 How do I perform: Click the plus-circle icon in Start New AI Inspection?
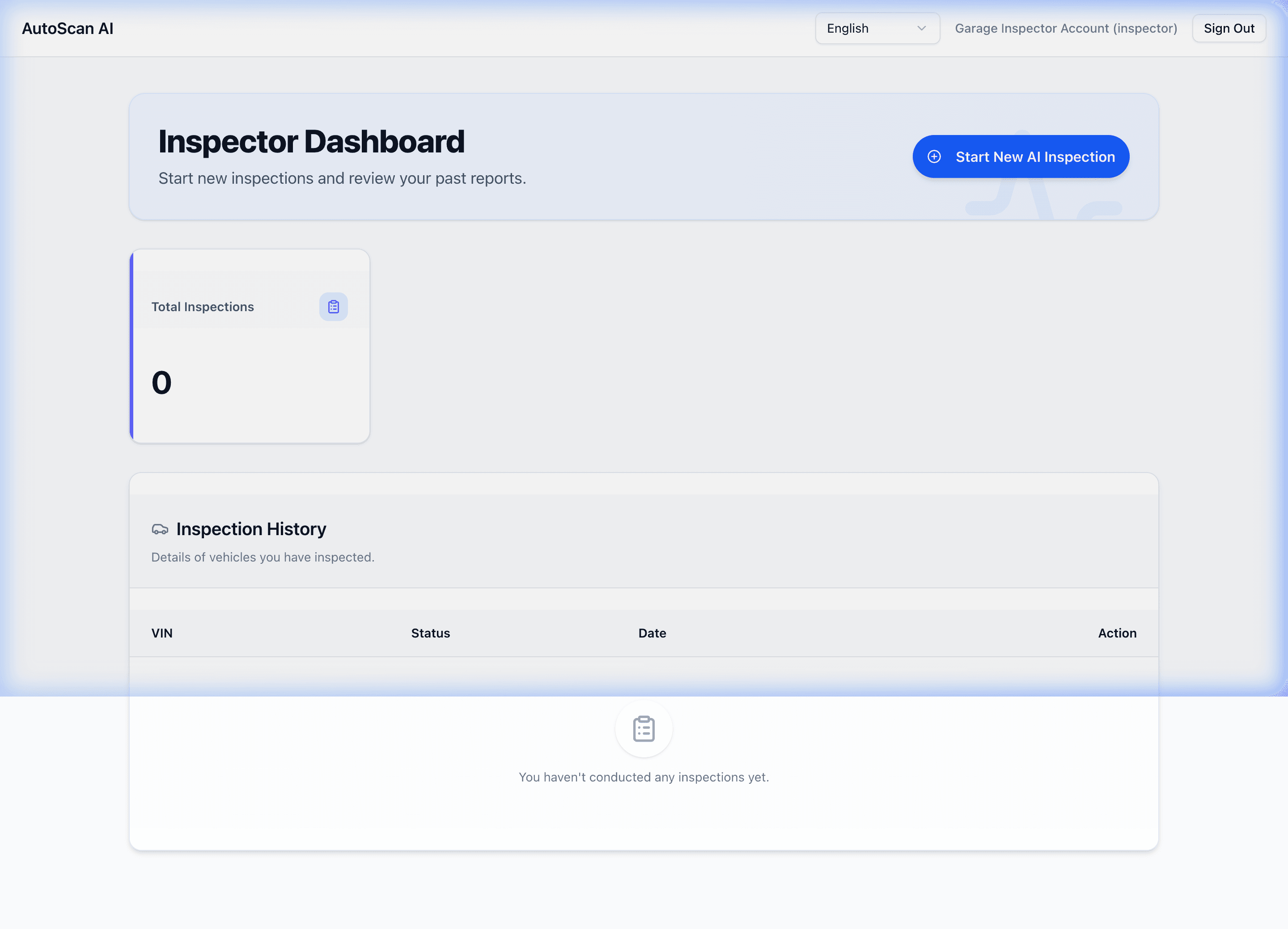click(x=934, y=157)
